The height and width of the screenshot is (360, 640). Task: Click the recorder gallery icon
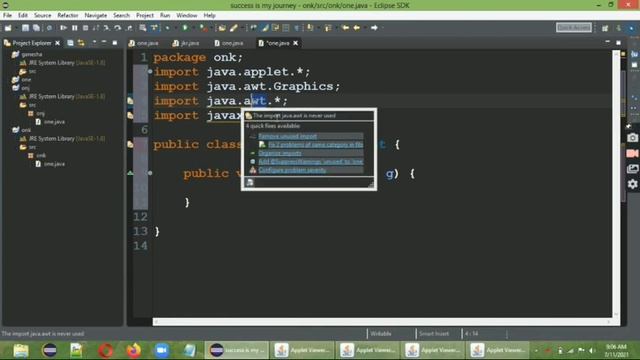point(632,169)
